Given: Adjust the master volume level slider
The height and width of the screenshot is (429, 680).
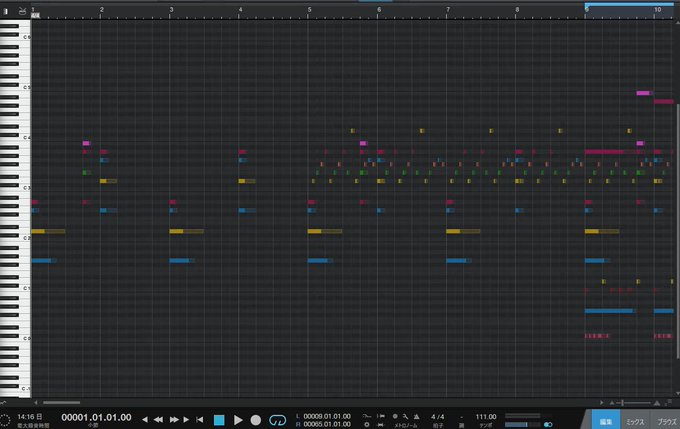Looking at the screenshot, I should tap(522, 424).
